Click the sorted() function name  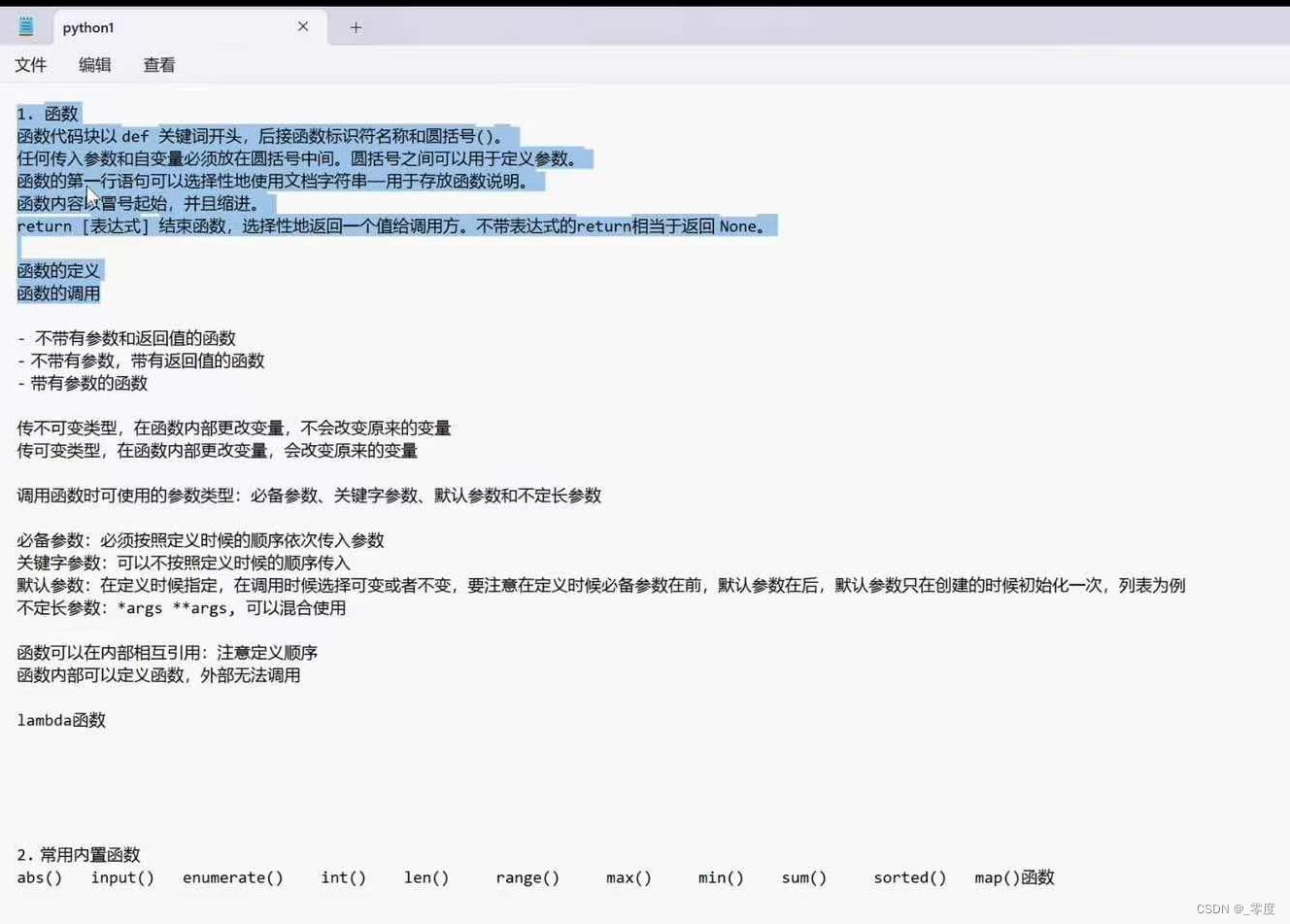tap(908, 877)
